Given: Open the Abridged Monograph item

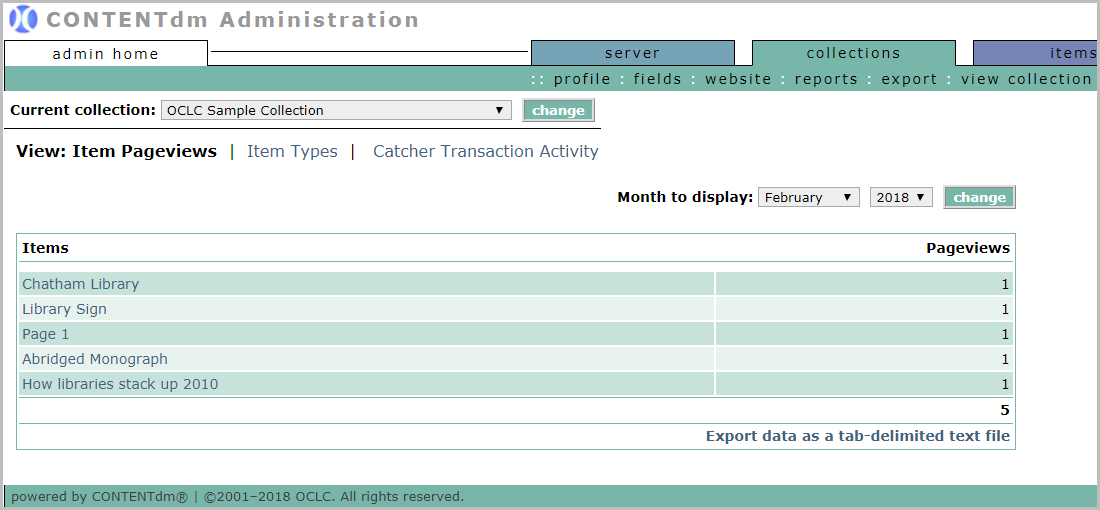Looking at the screenshot, I should [95, 359].
